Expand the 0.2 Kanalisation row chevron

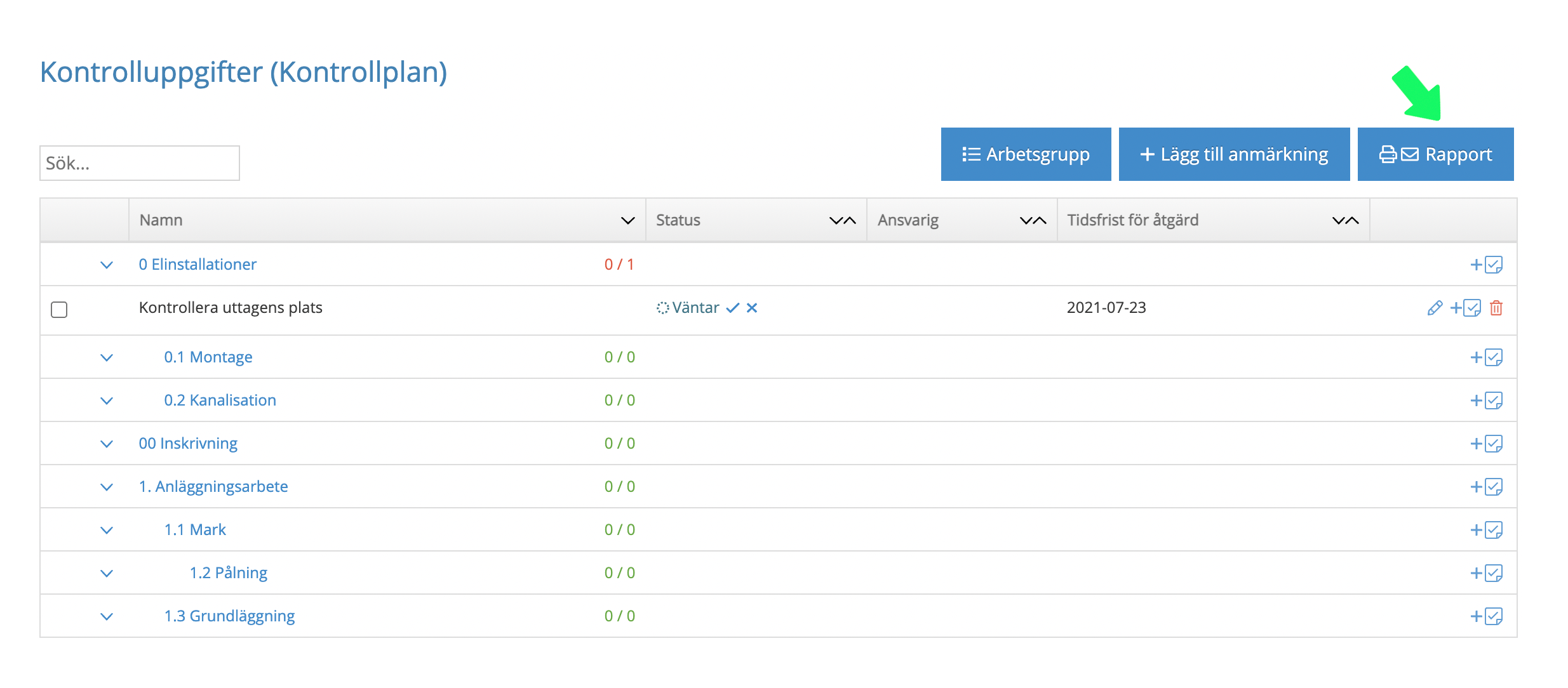[107, 400]
